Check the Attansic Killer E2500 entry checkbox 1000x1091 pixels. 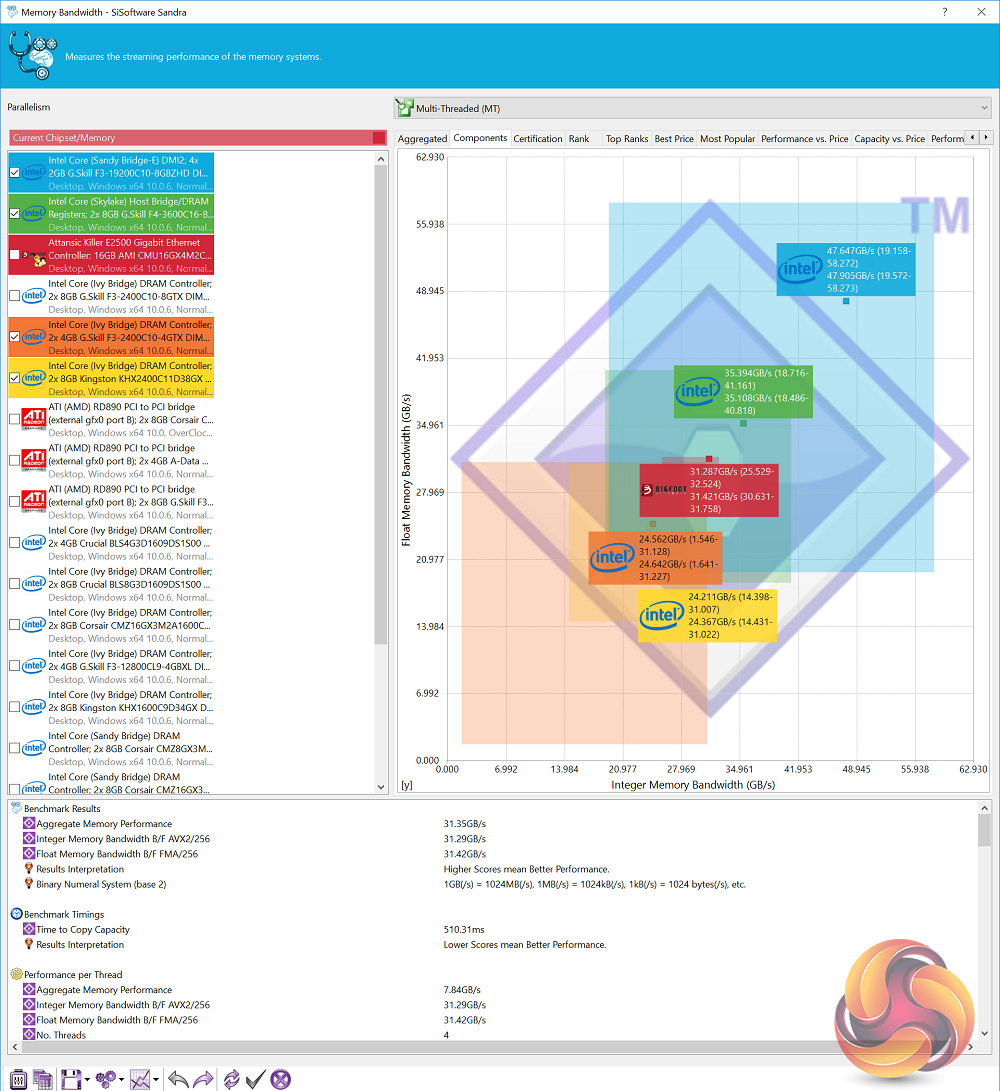pyautogui.click(x=15, y=255)
